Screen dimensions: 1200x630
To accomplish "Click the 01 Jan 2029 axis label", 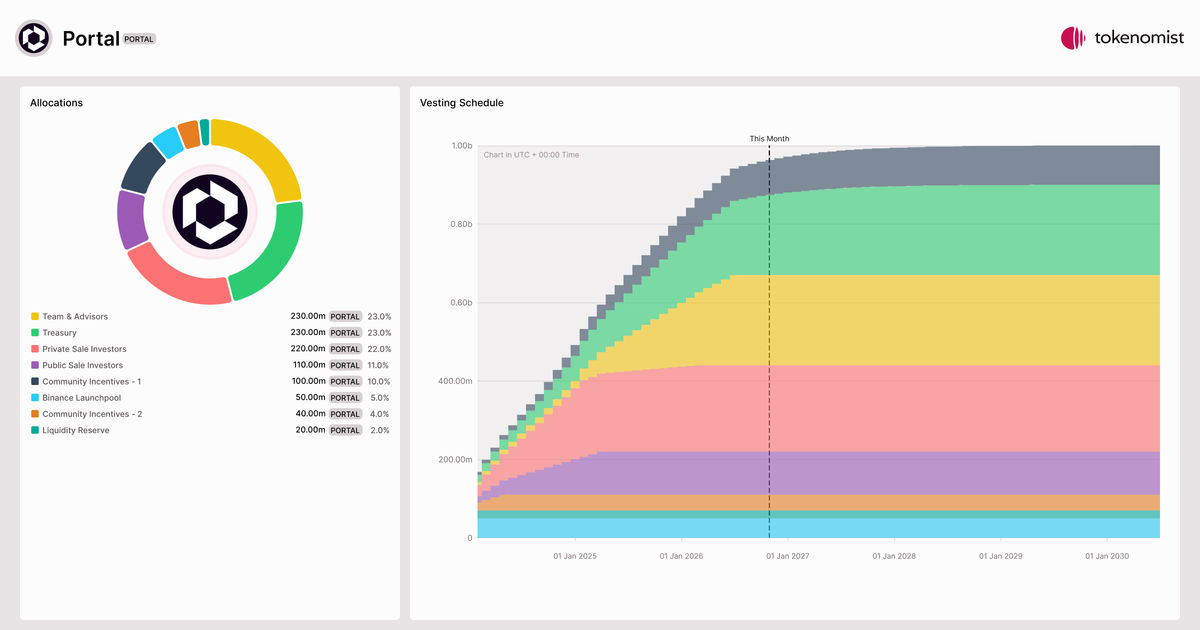I will pos(1001,555).
